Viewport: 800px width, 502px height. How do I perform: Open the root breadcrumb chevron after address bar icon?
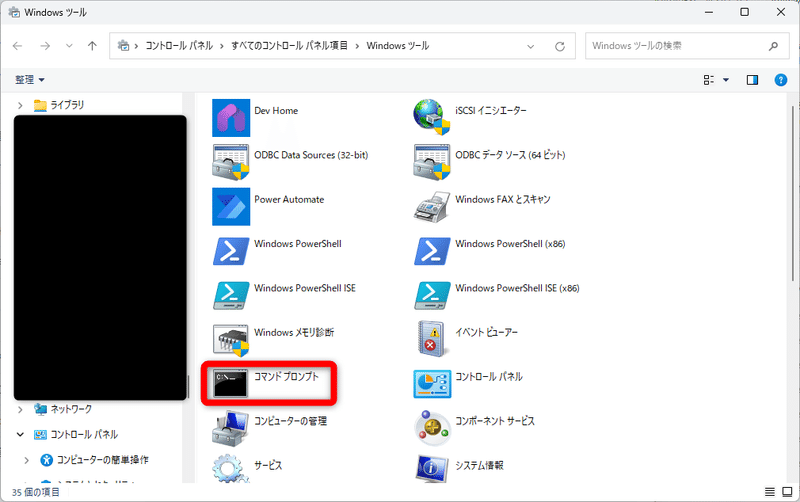[136, 46]
